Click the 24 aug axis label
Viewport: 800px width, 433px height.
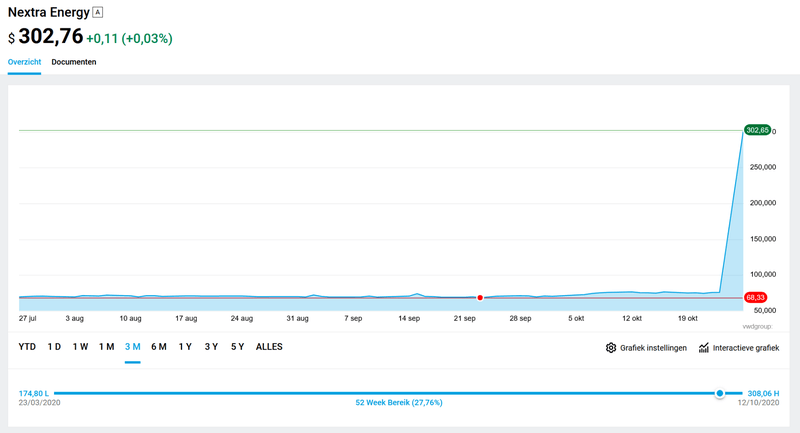coord(242,318)
